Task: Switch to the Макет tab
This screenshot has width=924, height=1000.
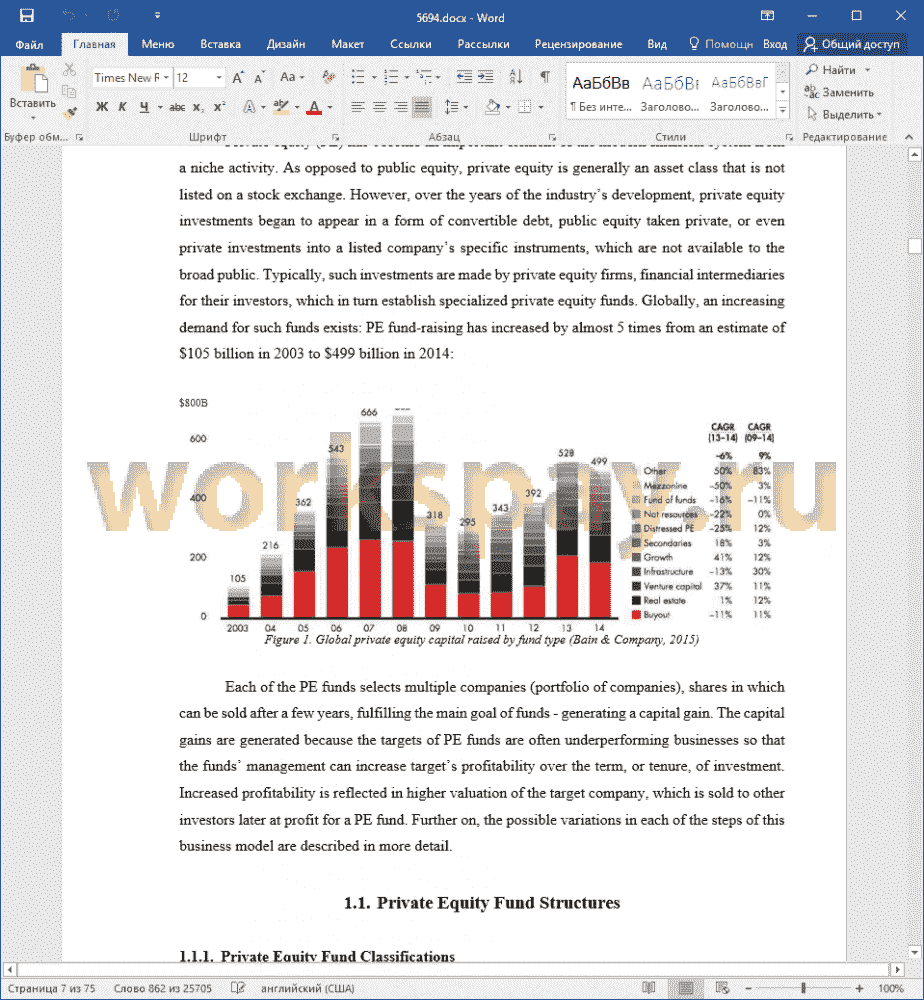Action: click(x=348, y=44)
